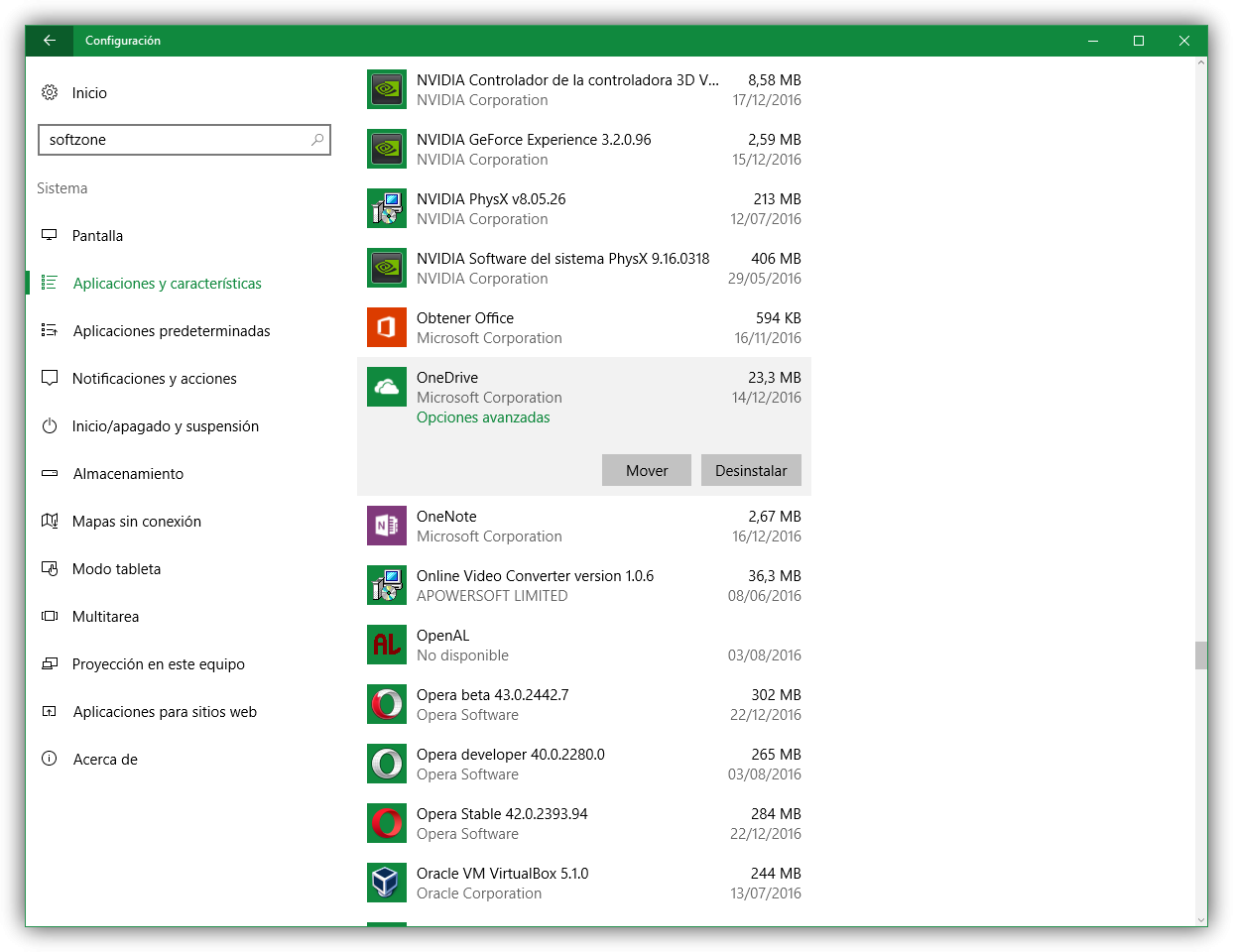Click the Pantalla monitor icon
The height and width of the screenshot is (952, 1233).
tap(50, 235)
